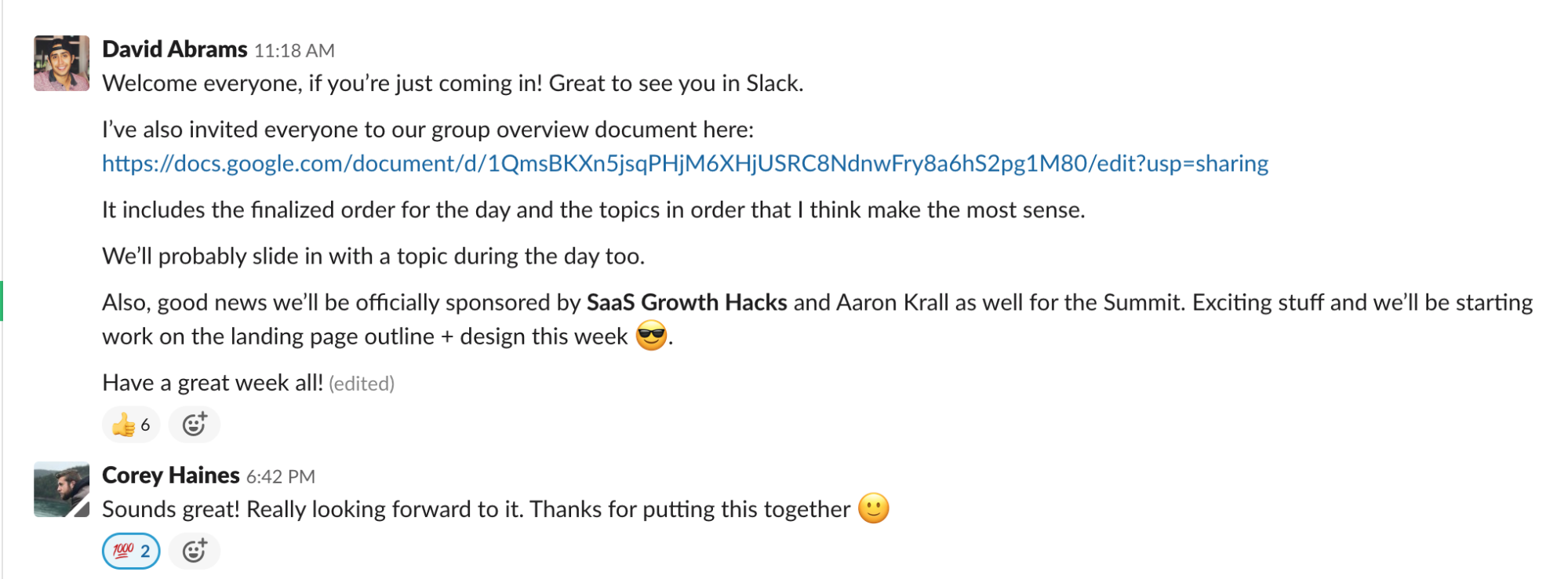This screenshot has width=1568, height=579.
Task: Click the 6:42 PM message timestamp
Action: pyautogui.click(x=280, y=477)
